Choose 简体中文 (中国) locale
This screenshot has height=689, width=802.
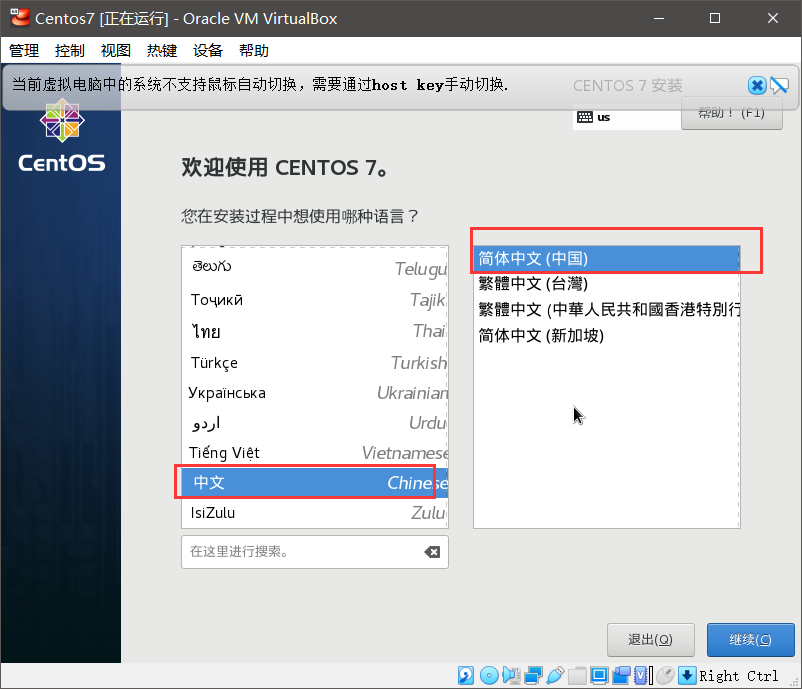[x=607, y=258]
